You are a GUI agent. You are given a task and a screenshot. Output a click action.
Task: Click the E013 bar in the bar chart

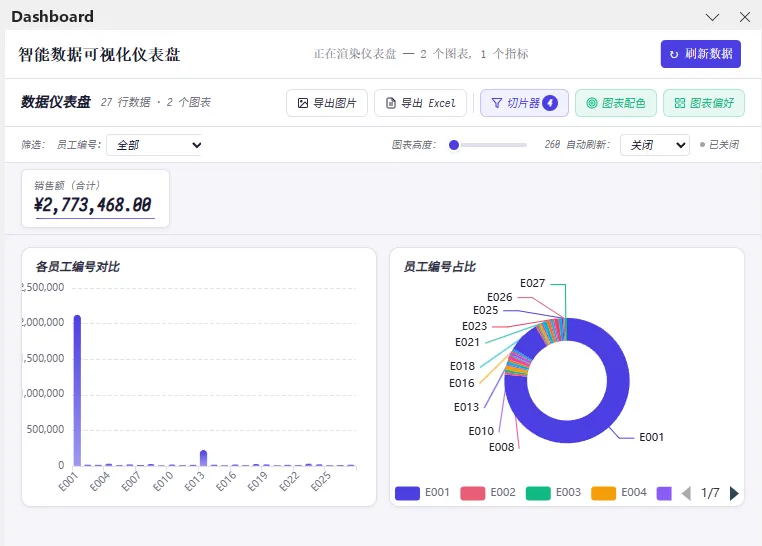204,458
